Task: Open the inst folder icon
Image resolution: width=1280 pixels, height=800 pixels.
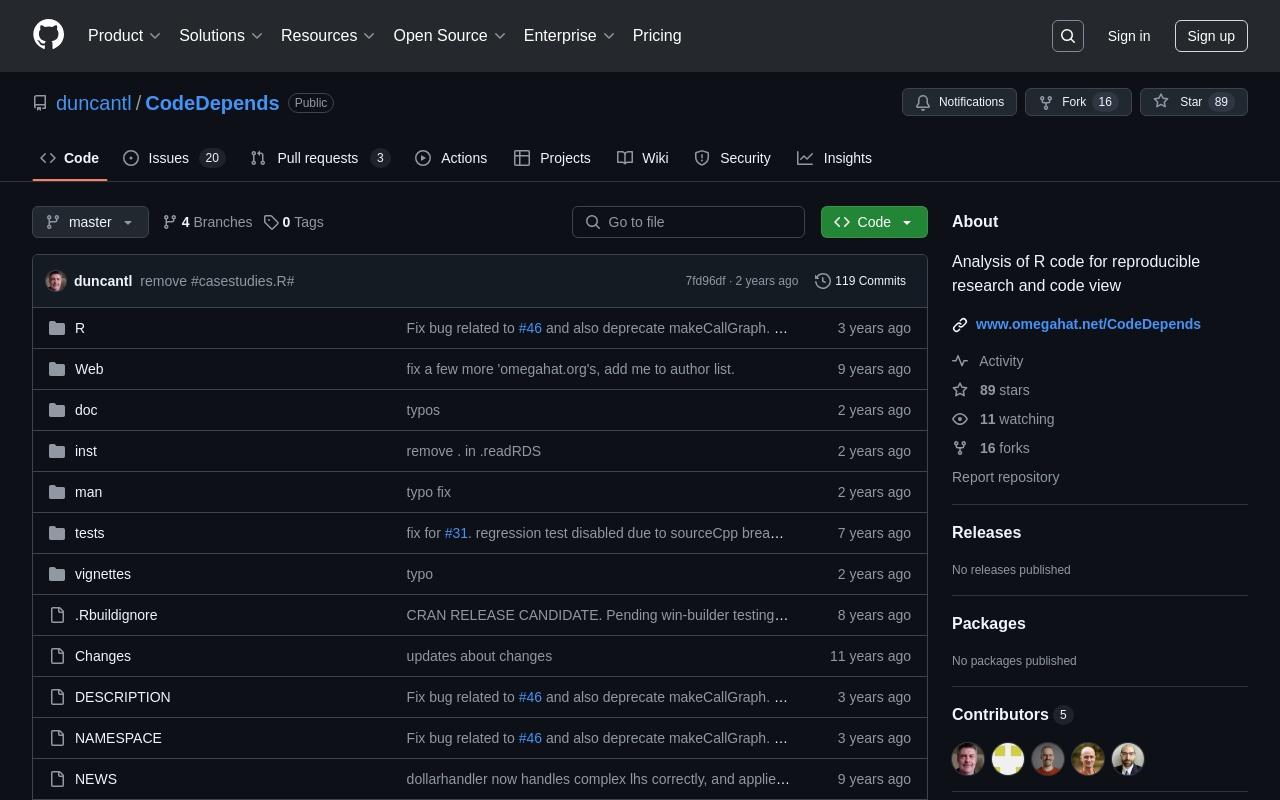Action: 57,451
